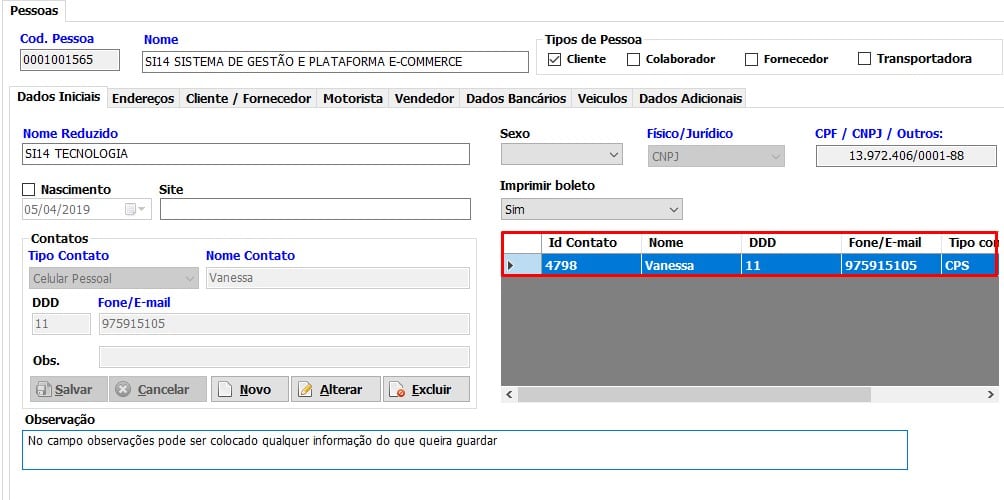Viewport: 1004px width, 500px height.
Task: Click the Salvar button with disk icon
Action: pyautogui.click(x=69, y=389)
